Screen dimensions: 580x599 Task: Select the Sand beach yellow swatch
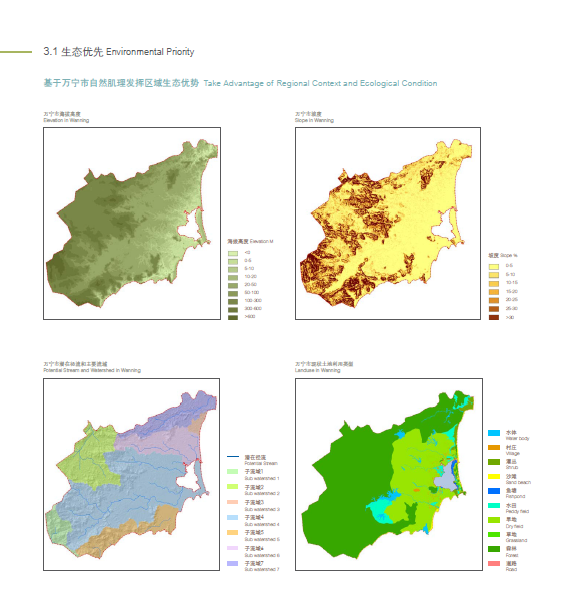click(494, 476)
